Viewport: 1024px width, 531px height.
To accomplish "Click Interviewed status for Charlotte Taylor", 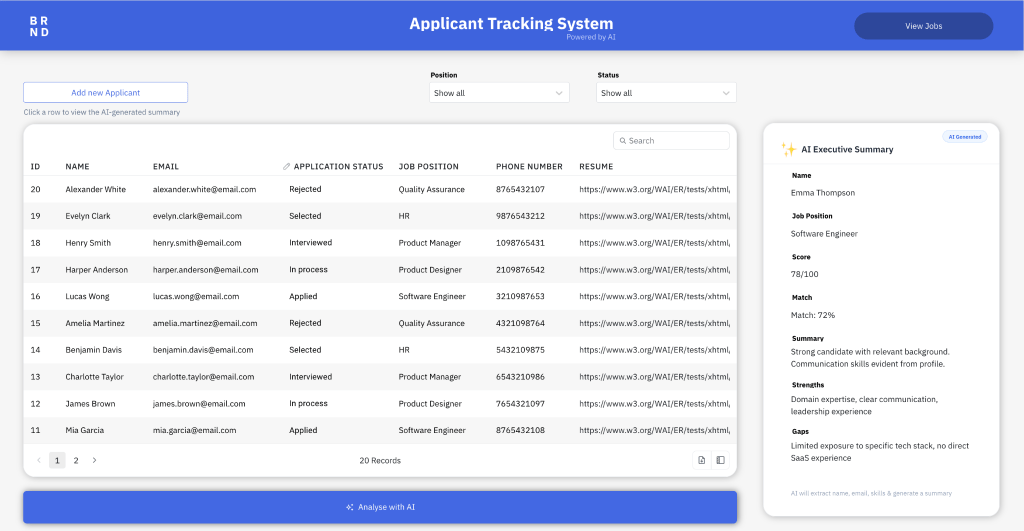I will click(x=310, y=377).
